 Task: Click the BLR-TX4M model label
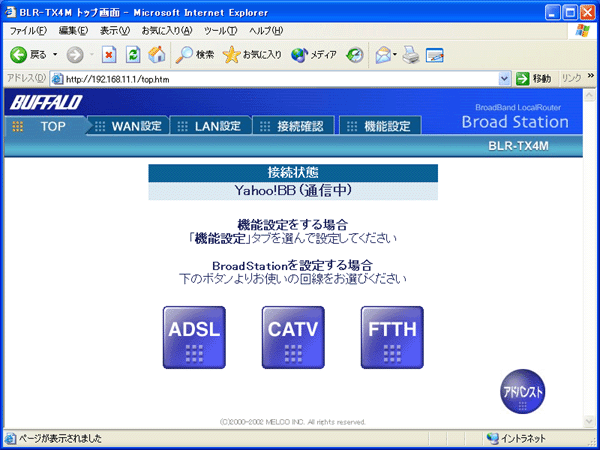[x=518, y=146]
